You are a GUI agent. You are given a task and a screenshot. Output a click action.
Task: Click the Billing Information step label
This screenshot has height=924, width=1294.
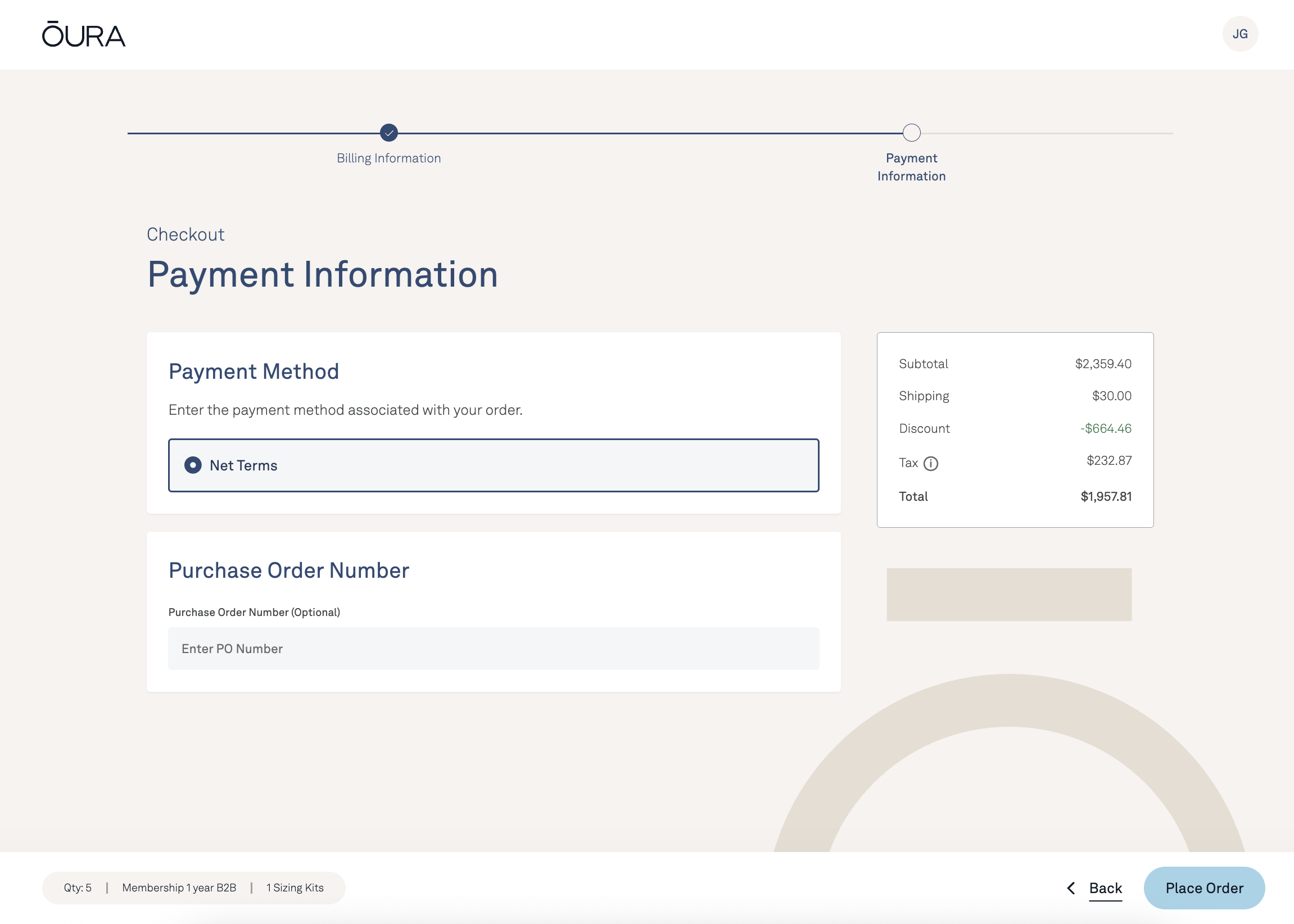pyautogui.click(x=388, y=158)
